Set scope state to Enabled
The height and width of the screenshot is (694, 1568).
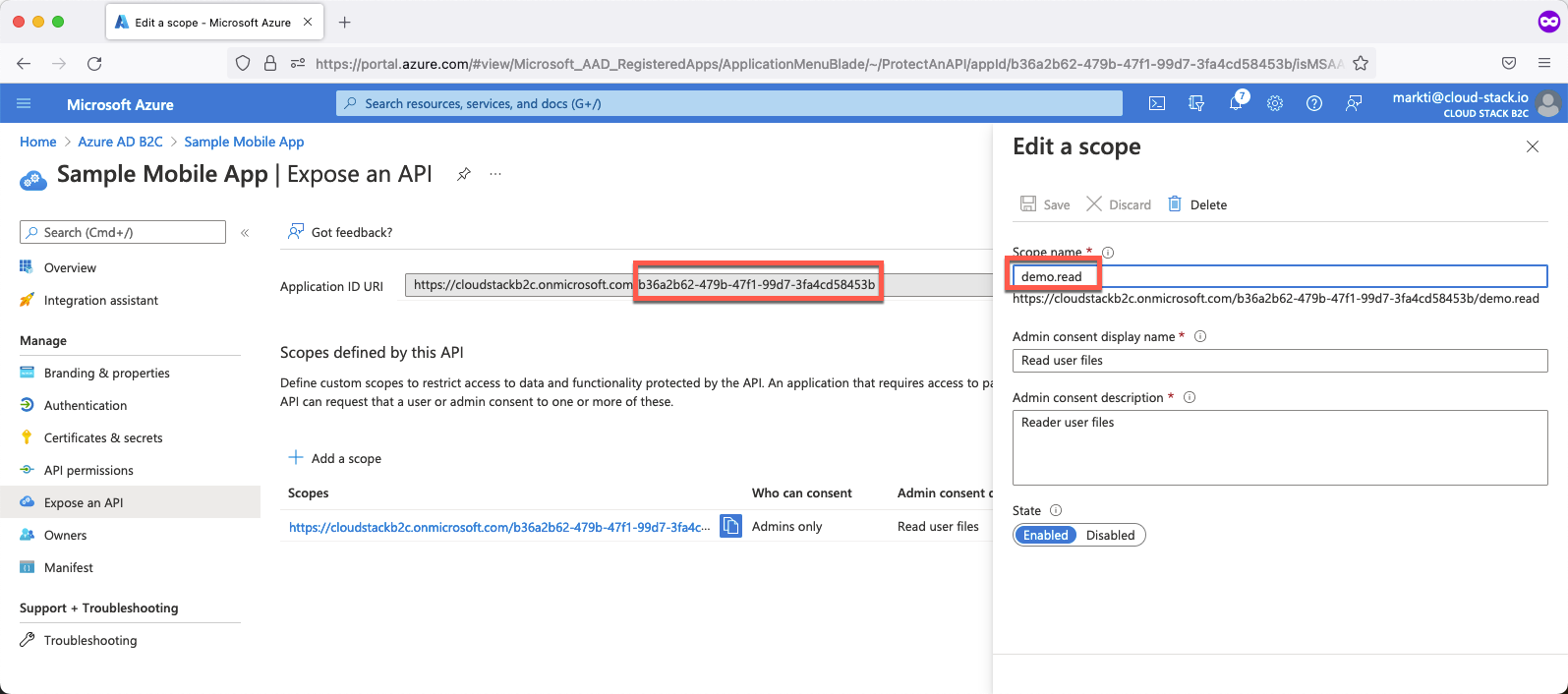coord(1045,535)
